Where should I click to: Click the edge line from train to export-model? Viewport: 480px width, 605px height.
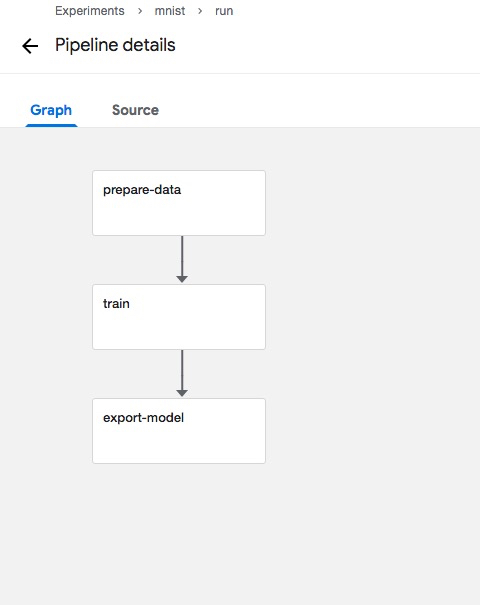click(182, 370)
